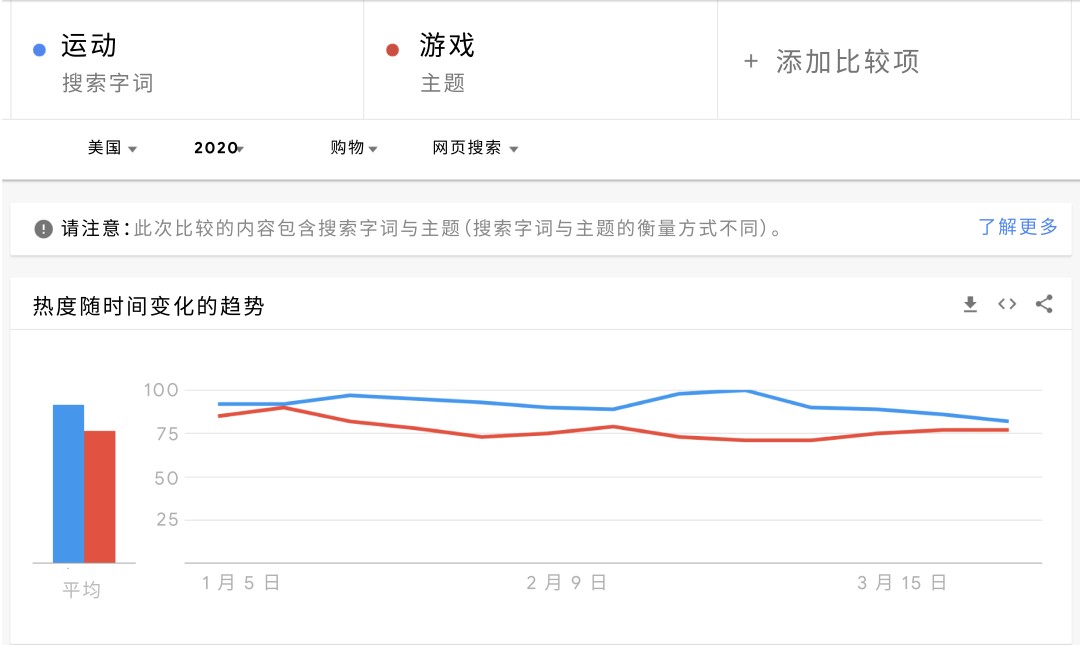Click the blue average bar
The image size is (1080, 645).
coord(68,483)
